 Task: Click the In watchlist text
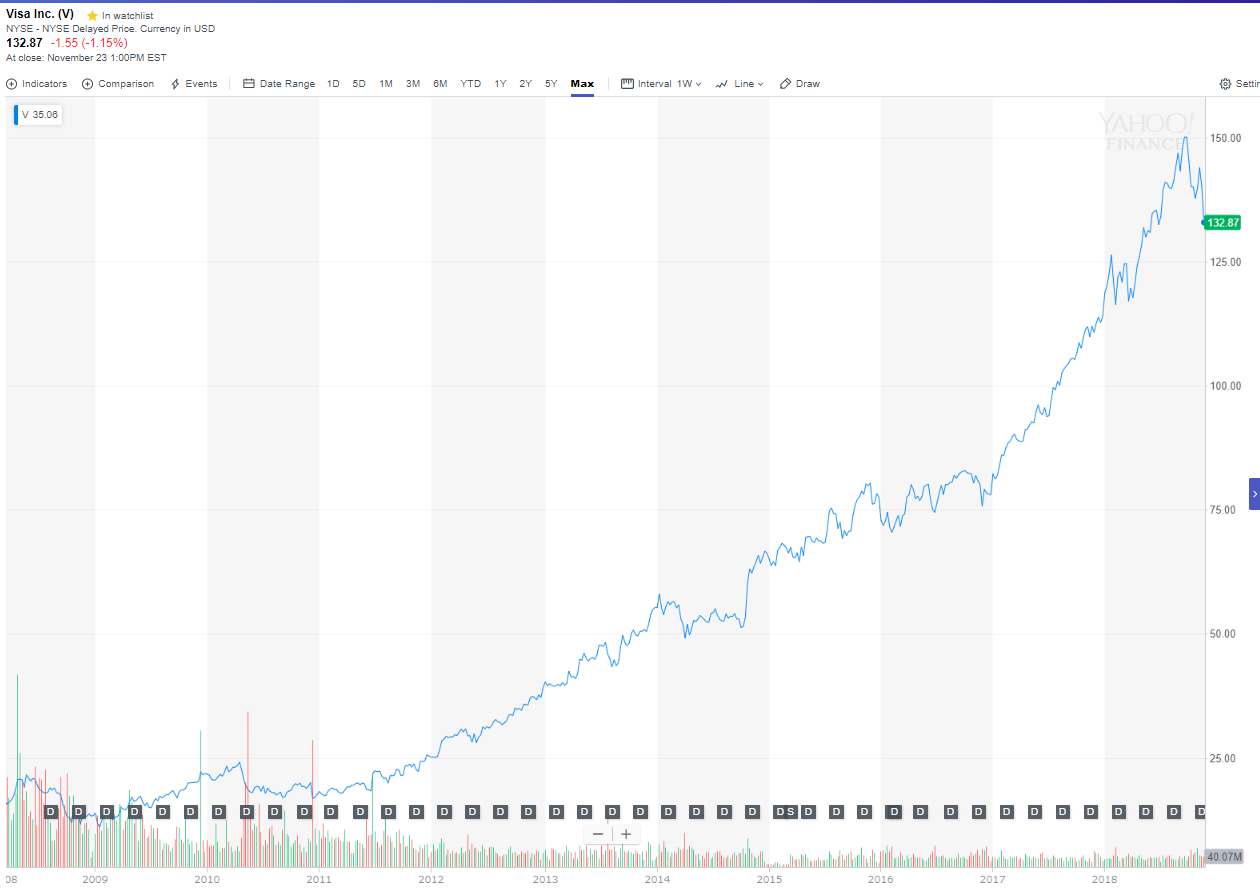click(x=127, y=16)
